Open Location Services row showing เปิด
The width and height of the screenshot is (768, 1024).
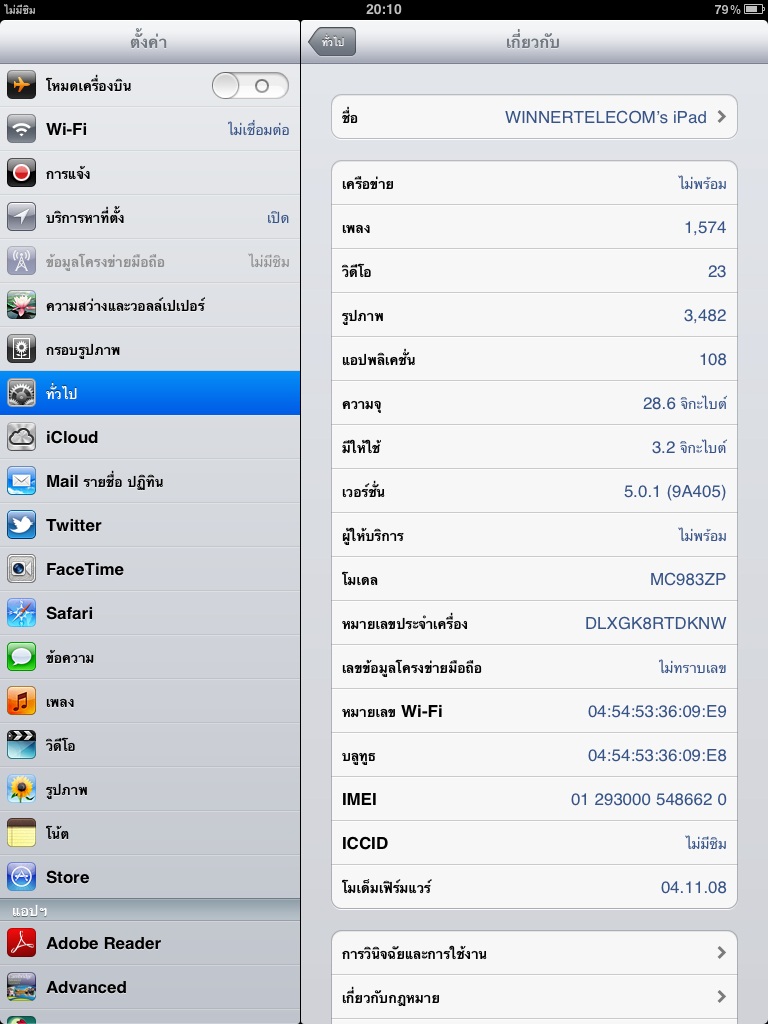(x=150, y=218)
